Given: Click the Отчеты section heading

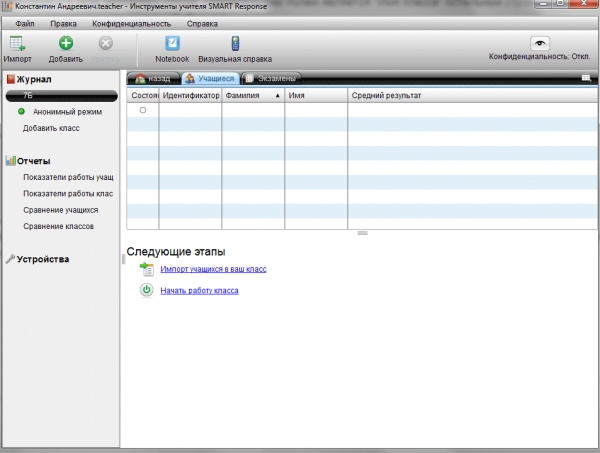Looking at the screenshot, I should click(34, 161).
